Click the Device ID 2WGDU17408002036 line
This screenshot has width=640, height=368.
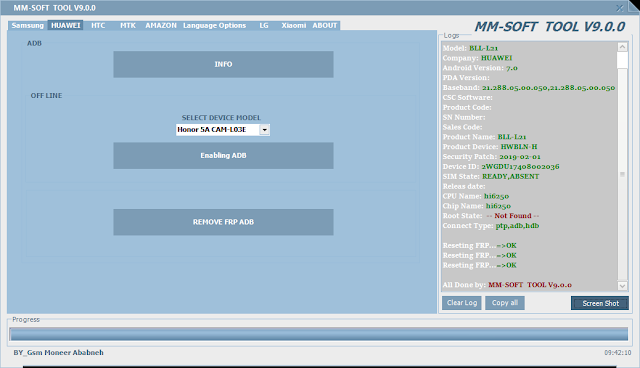coord(501,166)
